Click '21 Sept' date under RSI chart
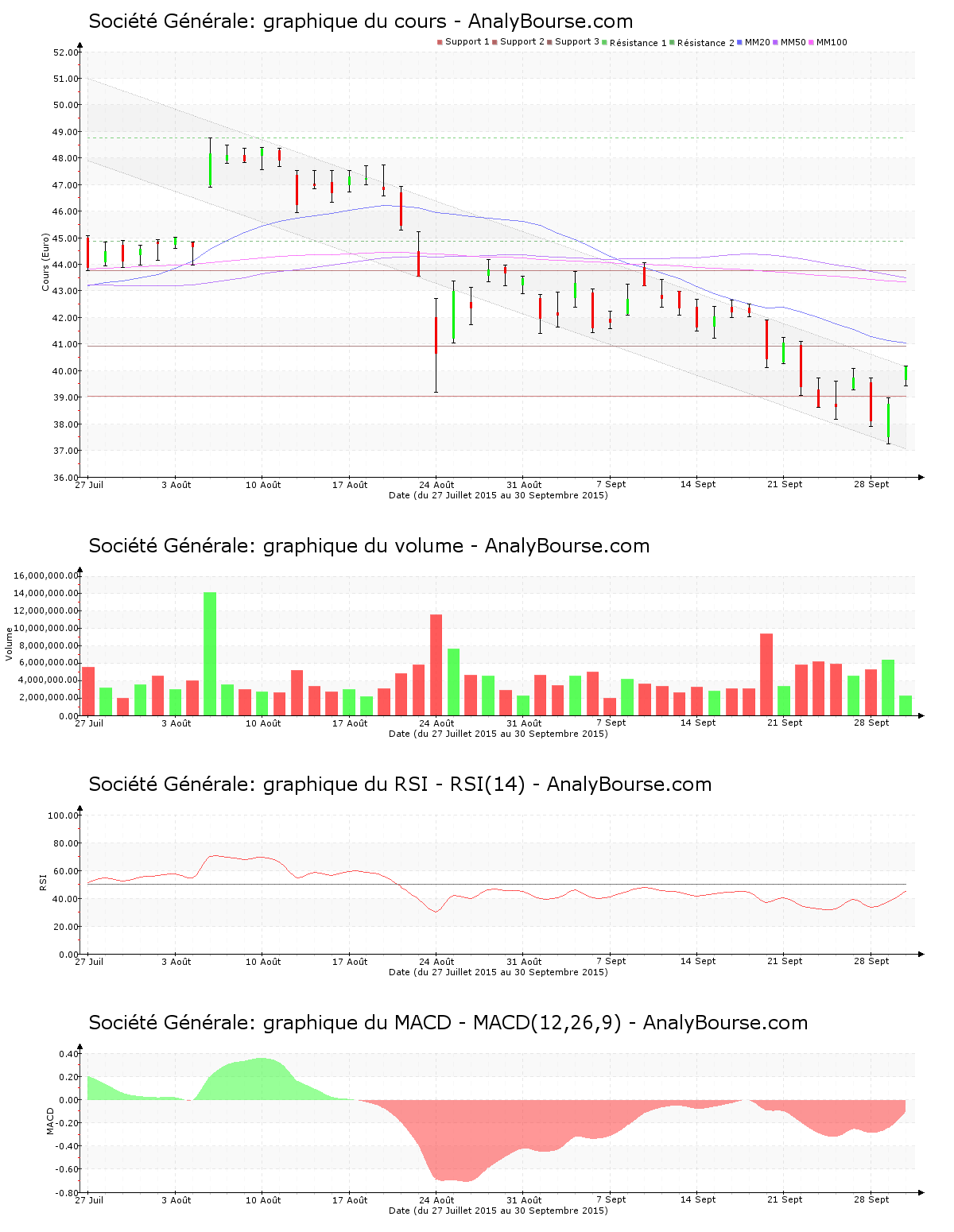954x1232 pixels. pos(785,961)
